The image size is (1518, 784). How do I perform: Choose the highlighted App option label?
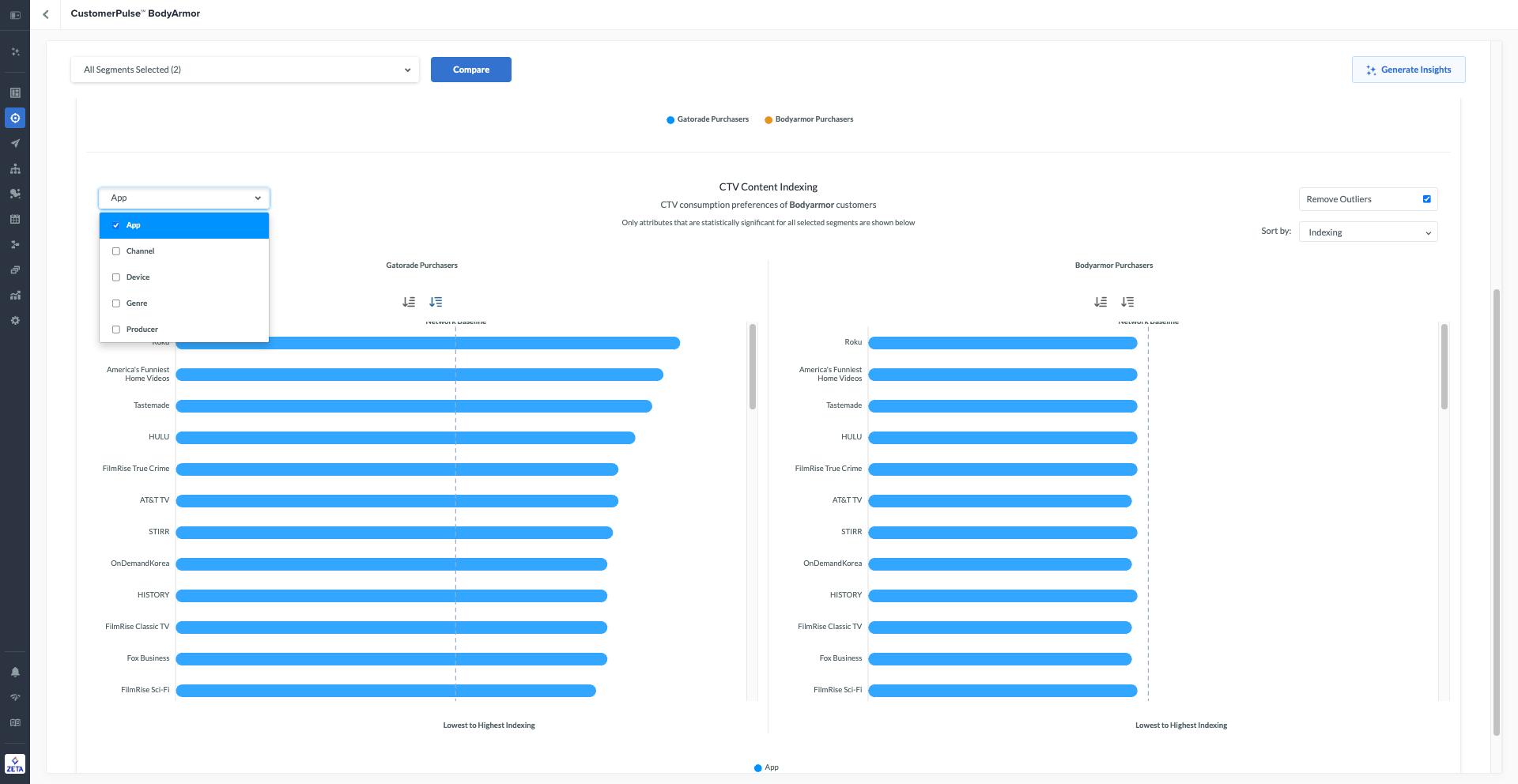133,225
